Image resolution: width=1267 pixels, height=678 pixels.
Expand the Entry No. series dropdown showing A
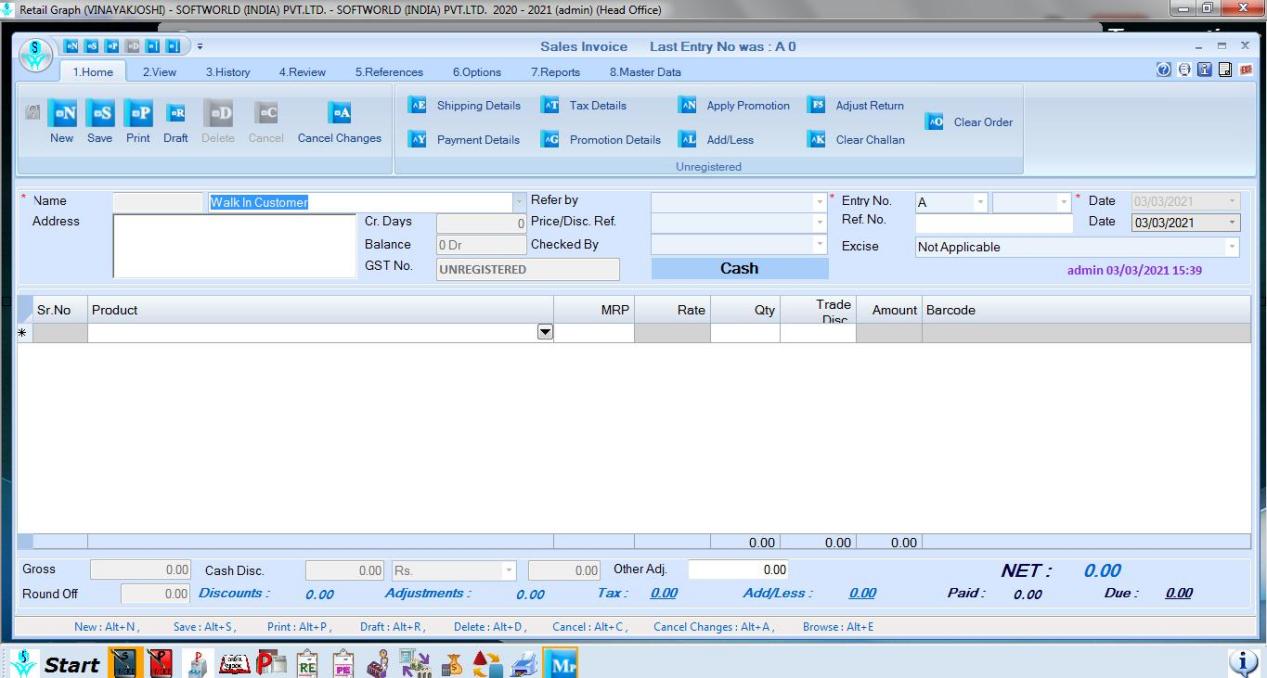tap(981, 202)
